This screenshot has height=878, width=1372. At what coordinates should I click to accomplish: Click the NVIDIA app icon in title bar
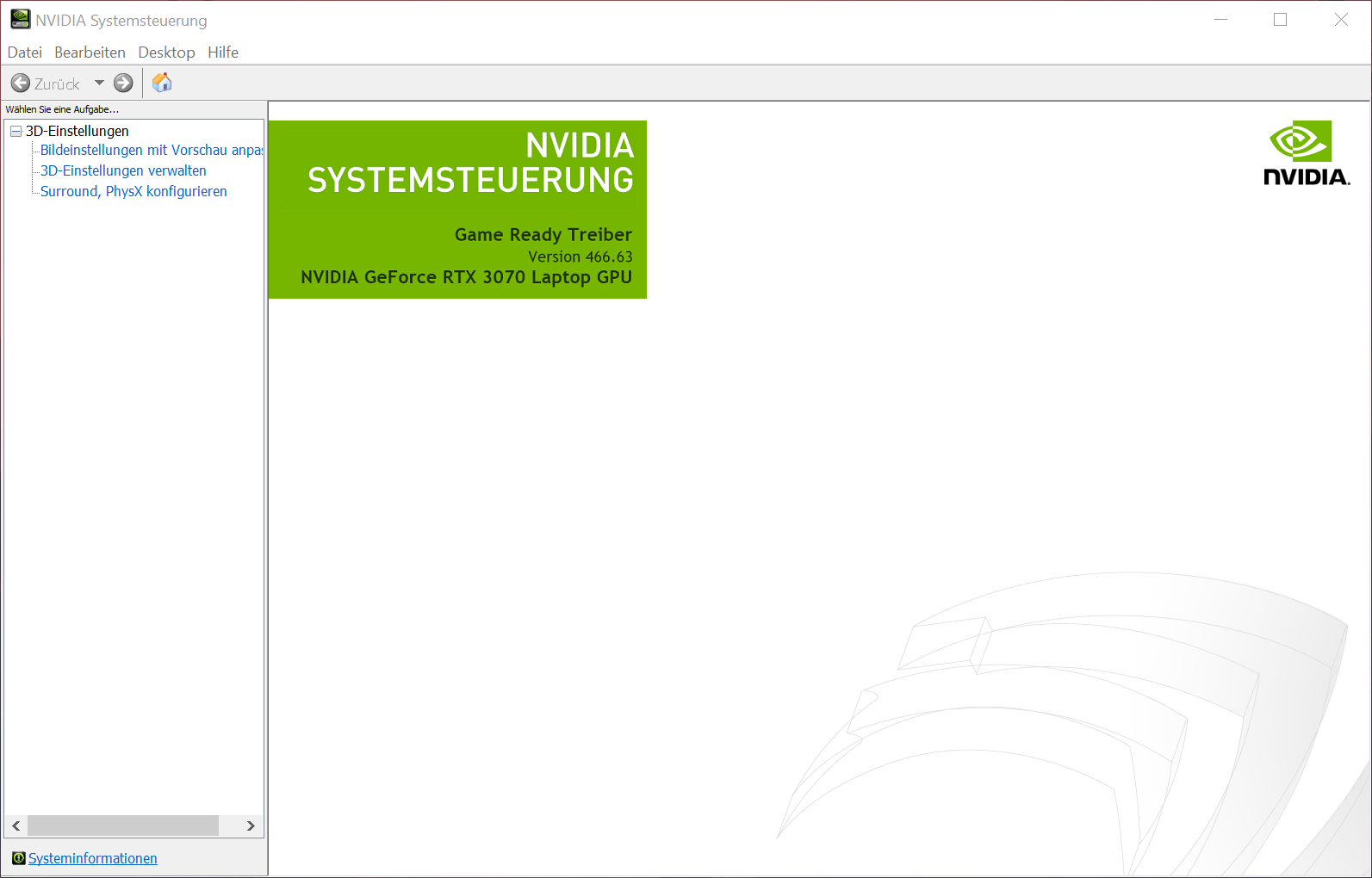click(20, 19)
